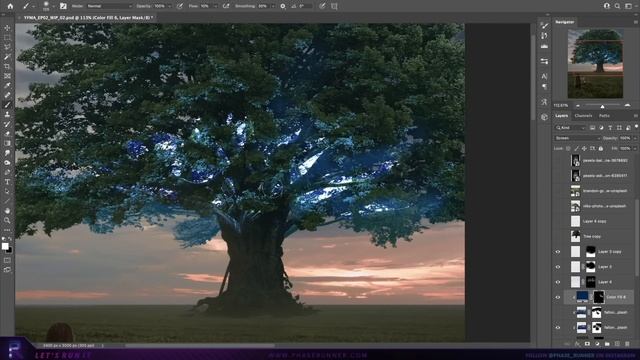
Task: Switch to the Layers tab
Action: 561,116
